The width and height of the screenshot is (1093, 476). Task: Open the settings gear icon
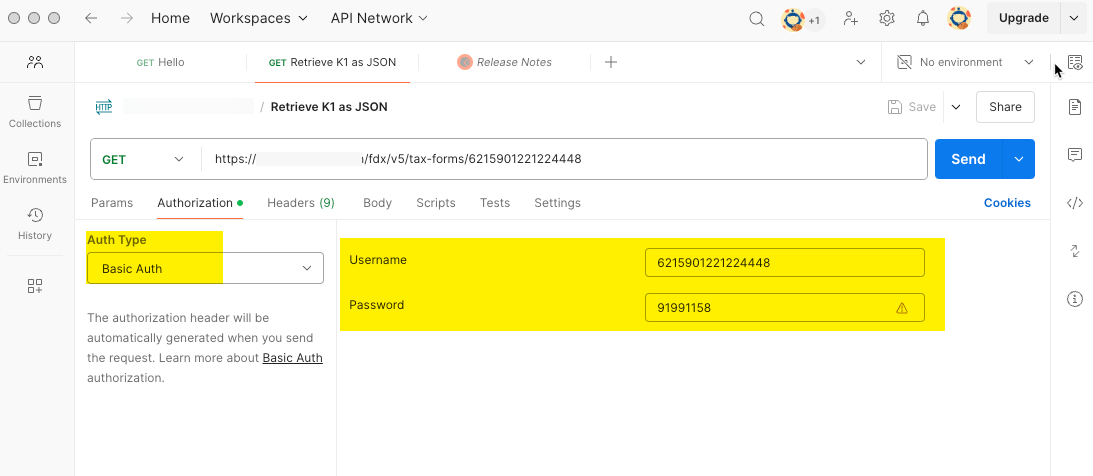click(x=886, y=18)
